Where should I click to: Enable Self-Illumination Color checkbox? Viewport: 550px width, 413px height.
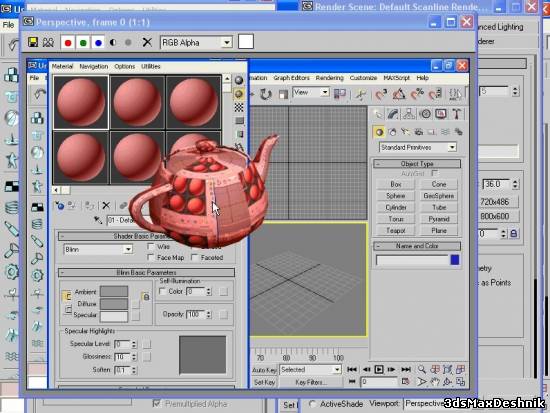162,291
